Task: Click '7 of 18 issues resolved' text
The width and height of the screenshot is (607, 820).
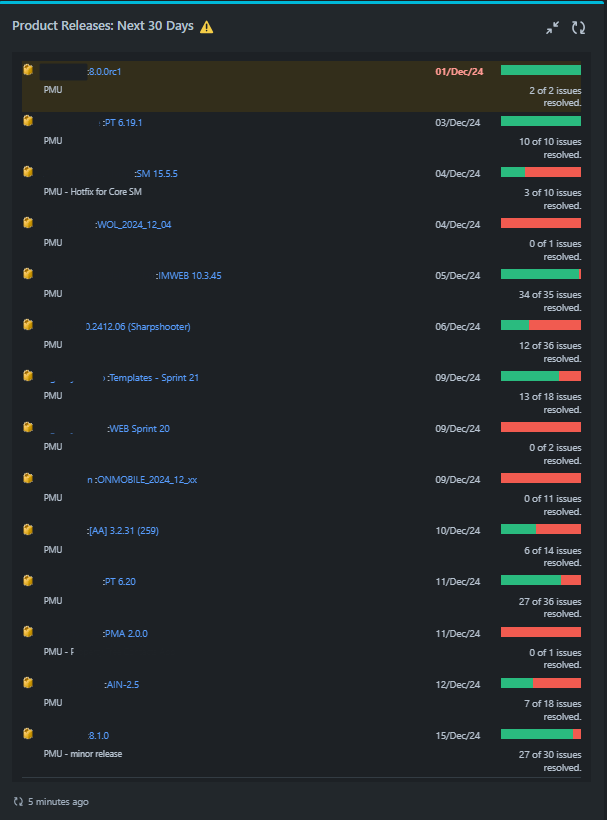Action: pyautogui.click(x=553, y=710)
